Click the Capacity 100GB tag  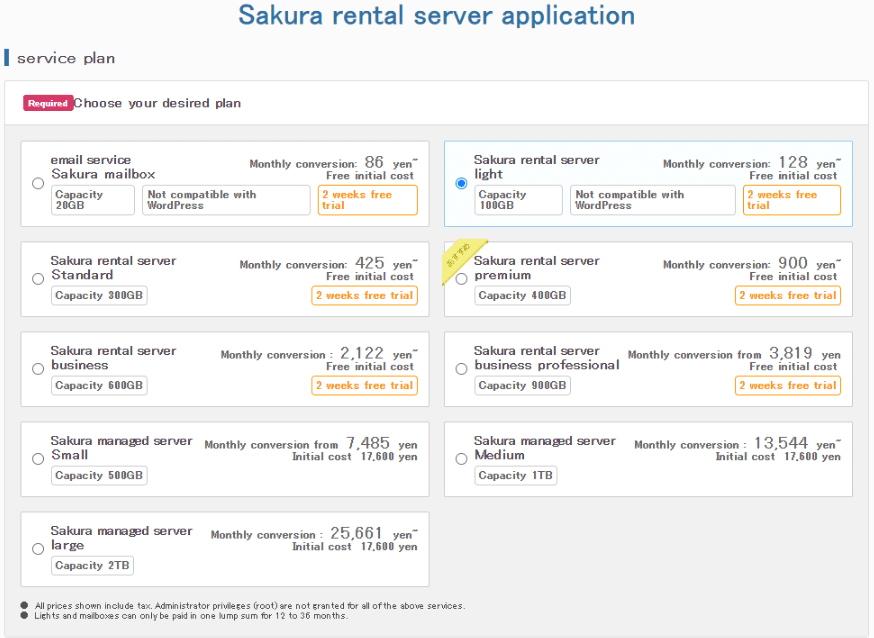[x=518, y=200]
